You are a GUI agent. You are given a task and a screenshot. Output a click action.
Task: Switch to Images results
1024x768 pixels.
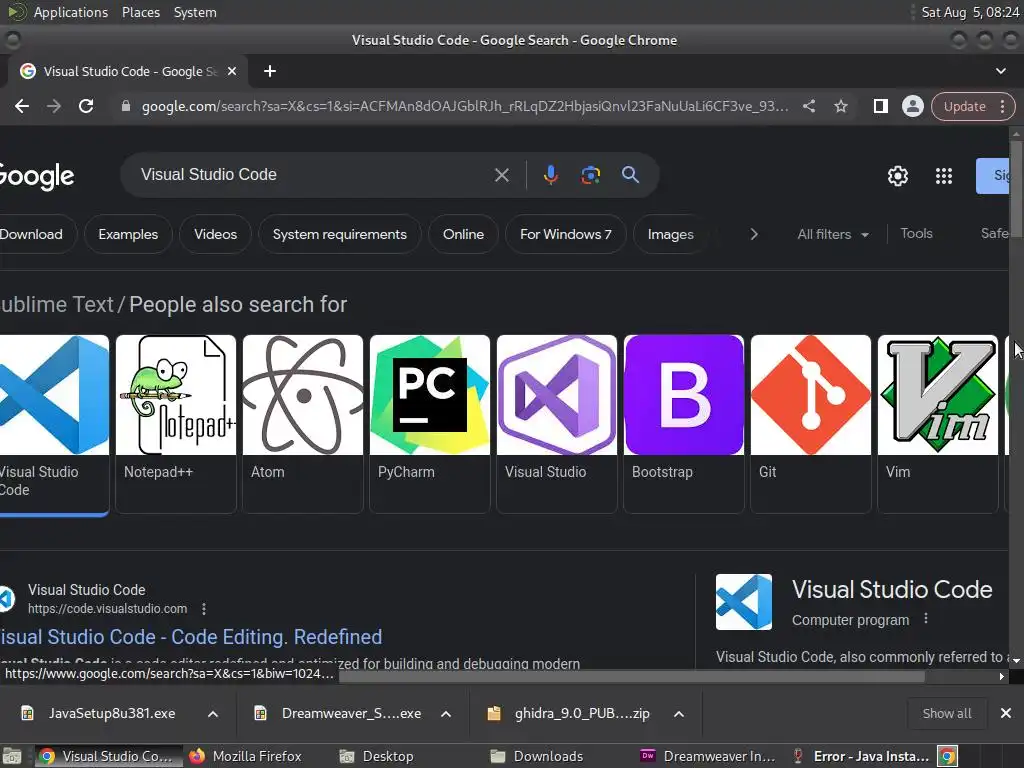click(x=671, y=234)
